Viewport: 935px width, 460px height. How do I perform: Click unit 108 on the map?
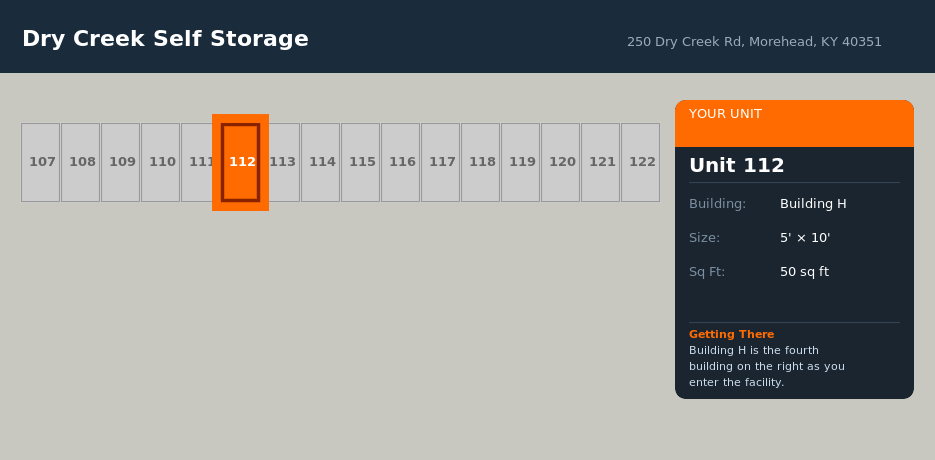pos(80,162)
